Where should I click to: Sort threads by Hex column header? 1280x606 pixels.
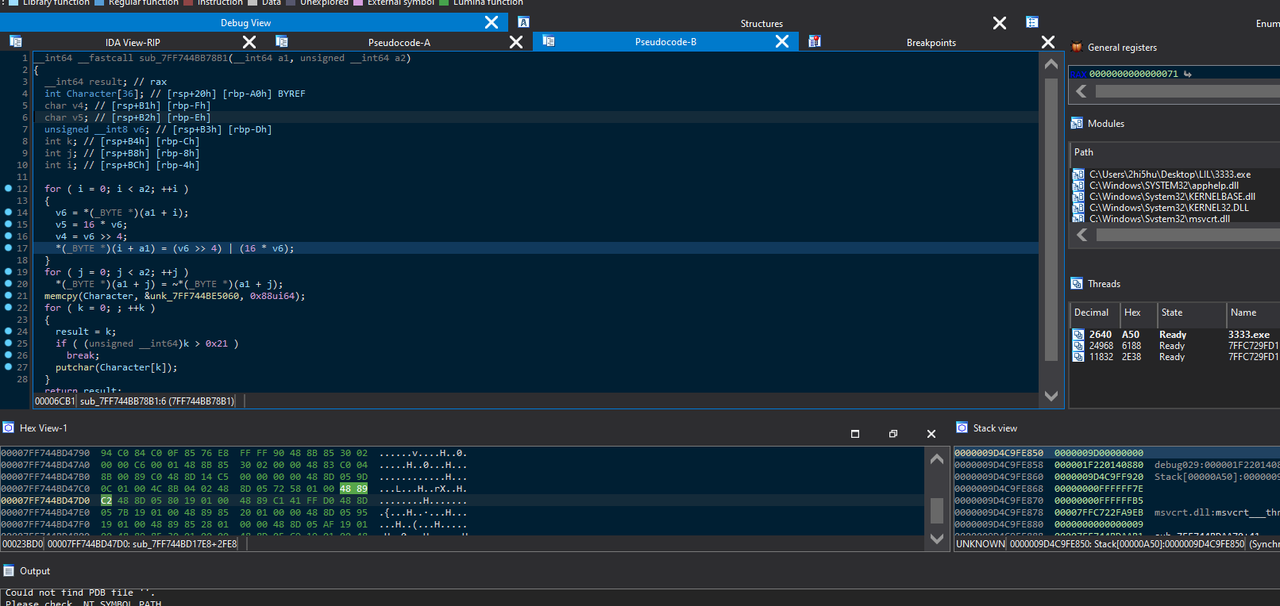click(1137, 313)
